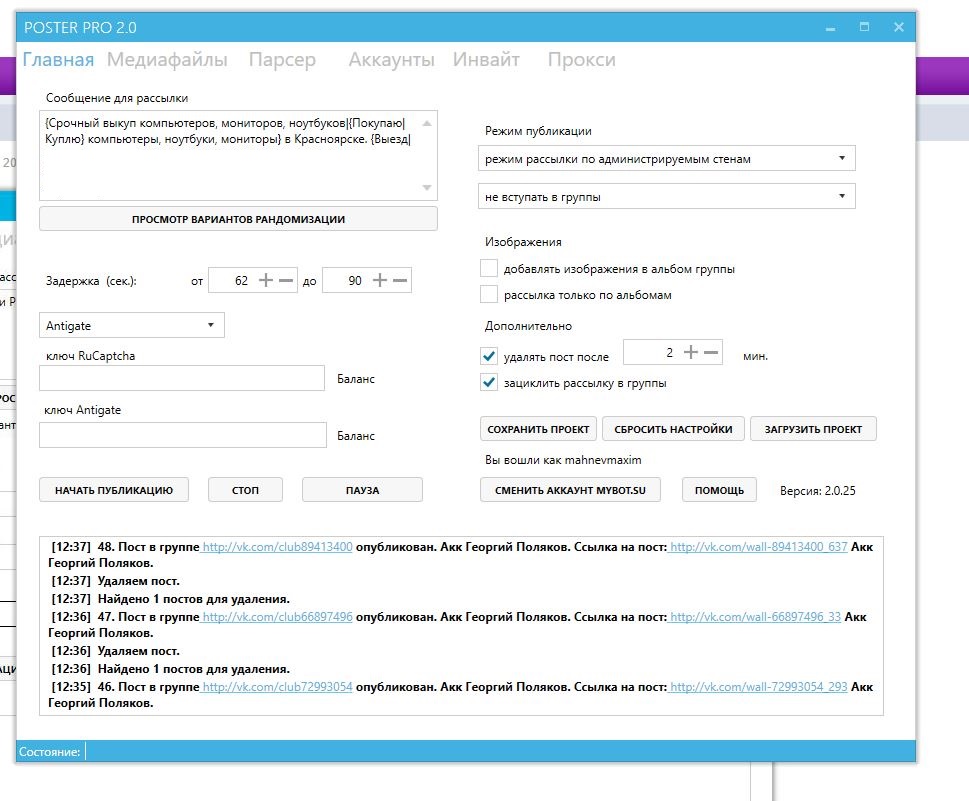This screenshot has width=969, height=801.
Task: Decrease the maximum delay with minus icon
Action: point(400,281)
